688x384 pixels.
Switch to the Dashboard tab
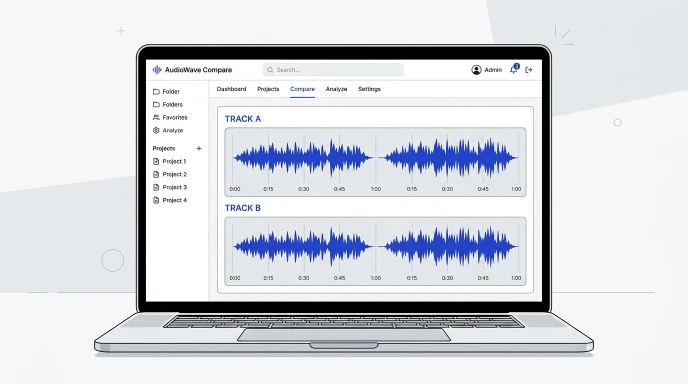pyautogui.click(x=231, y=89)
